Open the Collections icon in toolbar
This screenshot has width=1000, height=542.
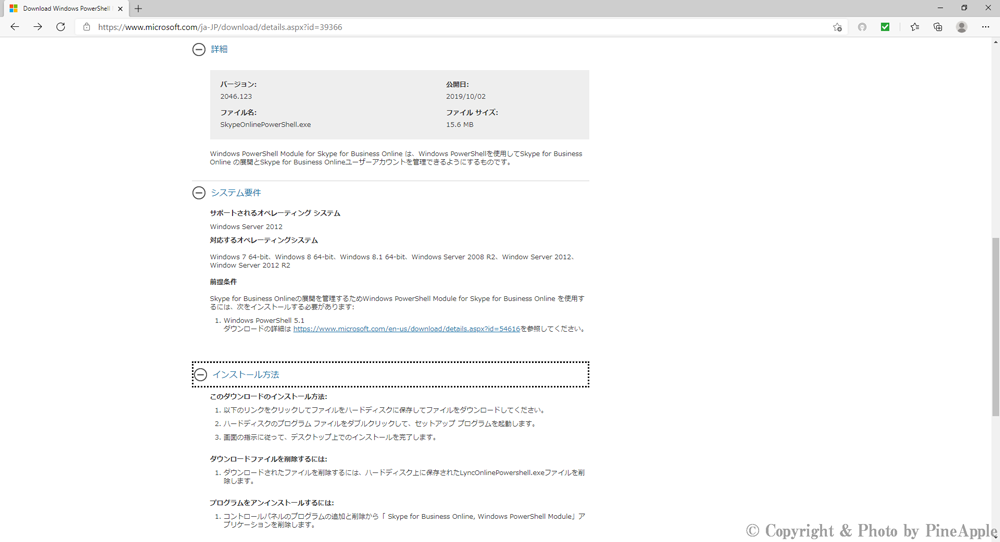pos(937,27)
